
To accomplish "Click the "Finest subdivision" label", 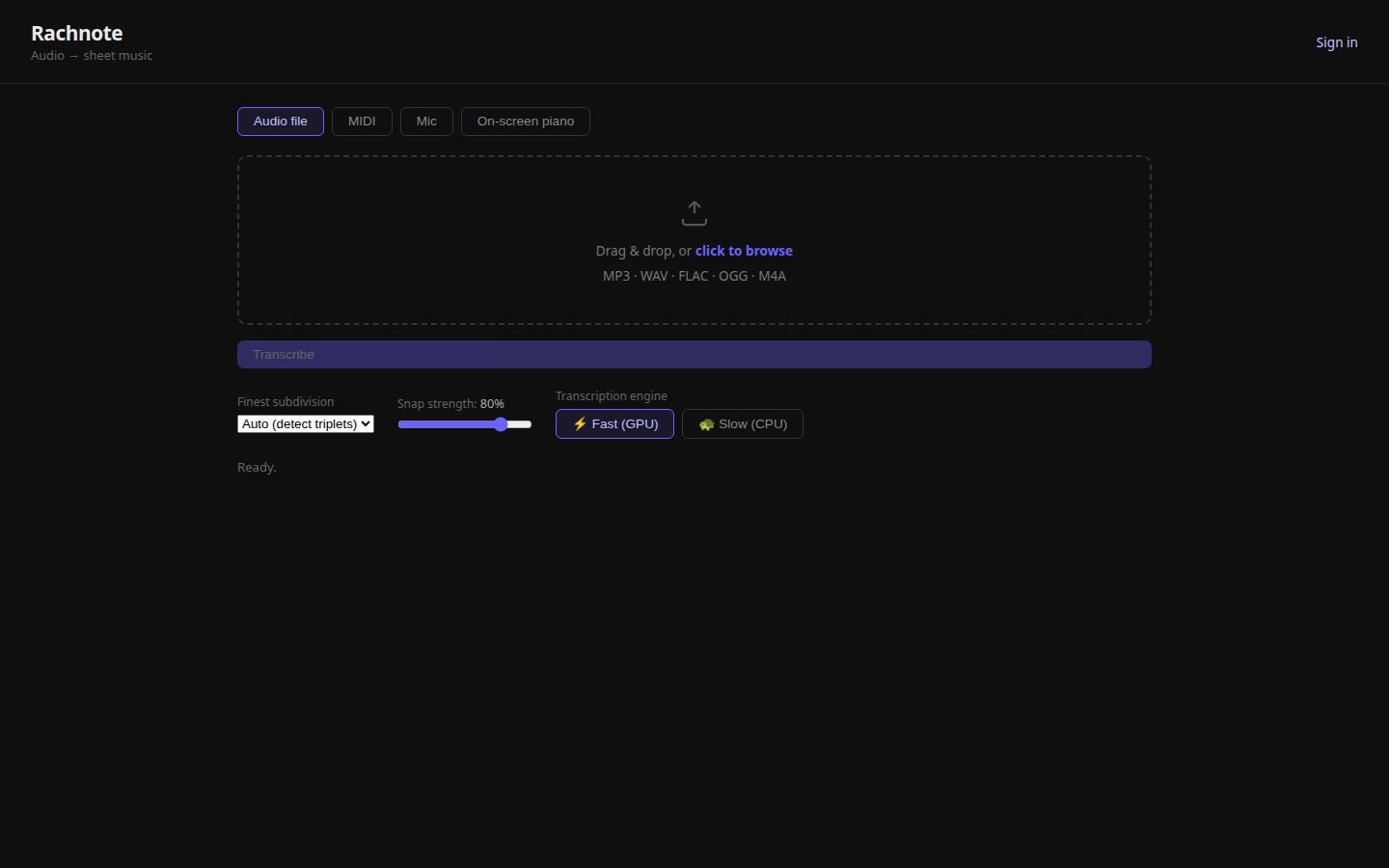I will (x=286, y=402).
